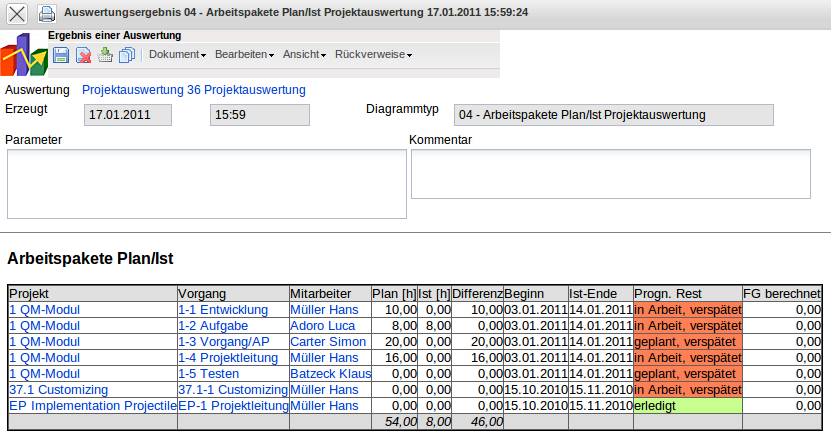Click the green 'erledigt' status cell
Viewport: 831px width, 439px height.
[687, 405]
